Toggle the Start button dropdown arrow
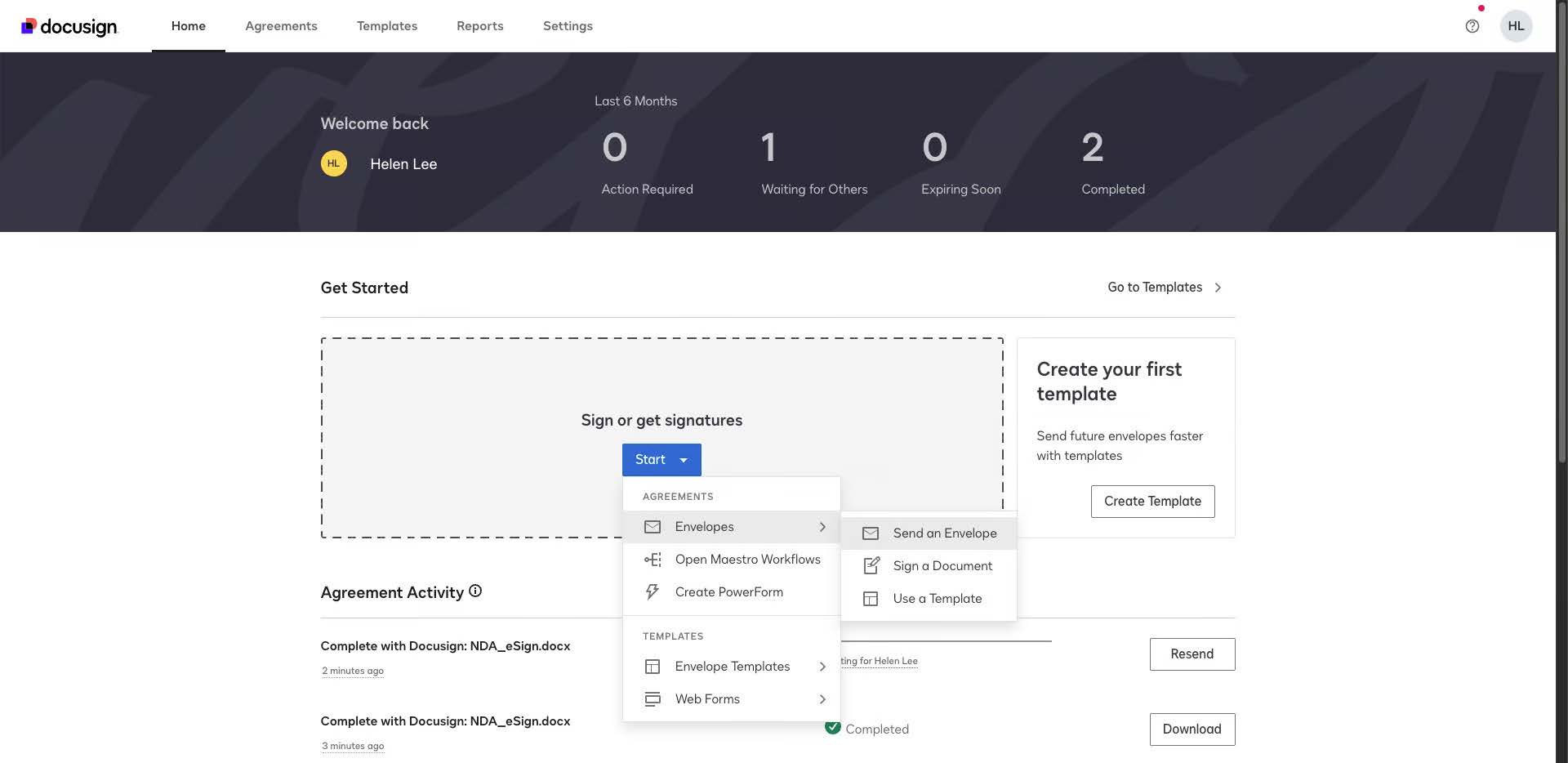Image resolution: width=1568 pixels, height=763 pixels. click(684, 460)
